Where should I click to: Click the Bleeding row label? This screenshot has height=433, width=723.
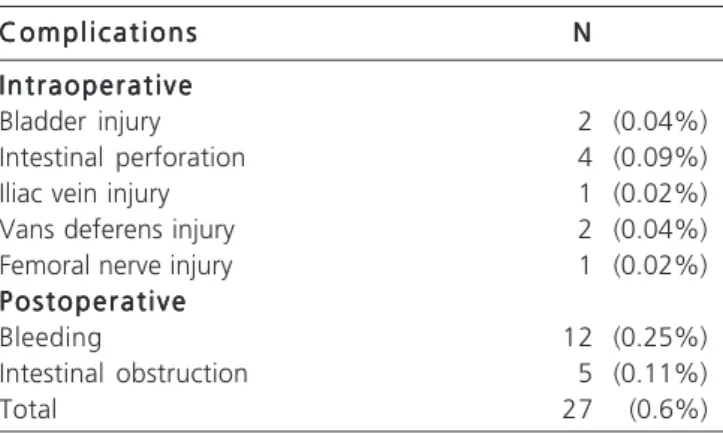(51, 338)
